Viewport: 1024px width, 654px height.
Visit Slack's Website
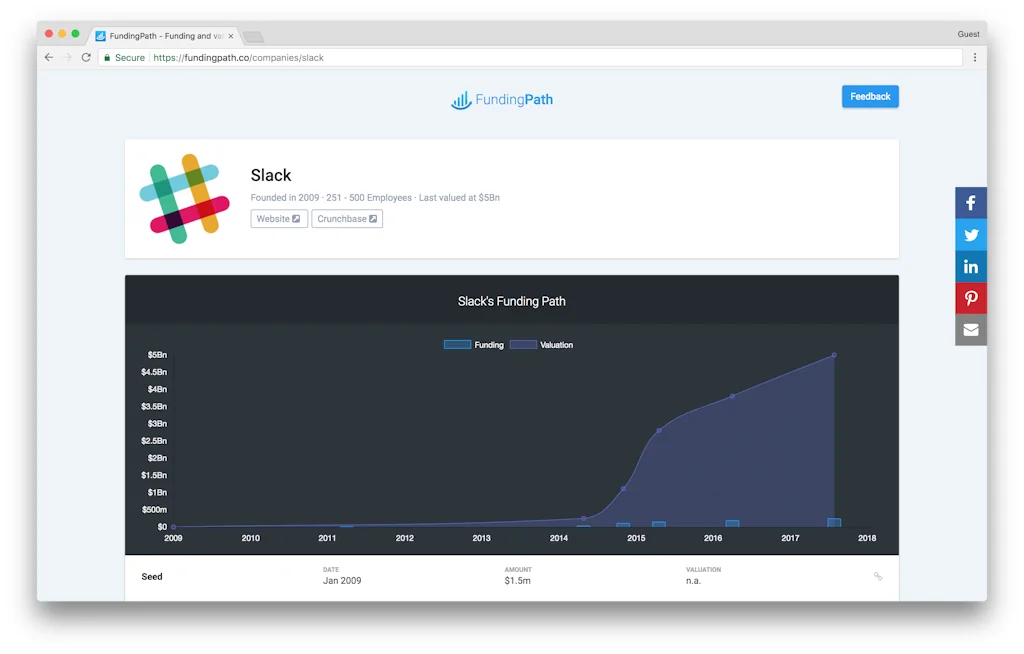click(278, 218)
